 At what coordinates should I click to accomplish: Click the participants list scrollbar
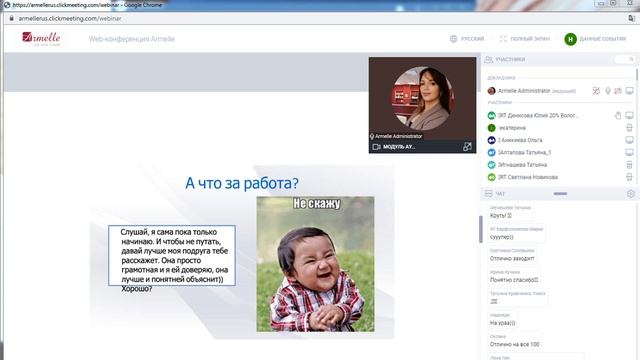(x=637, y=74)
